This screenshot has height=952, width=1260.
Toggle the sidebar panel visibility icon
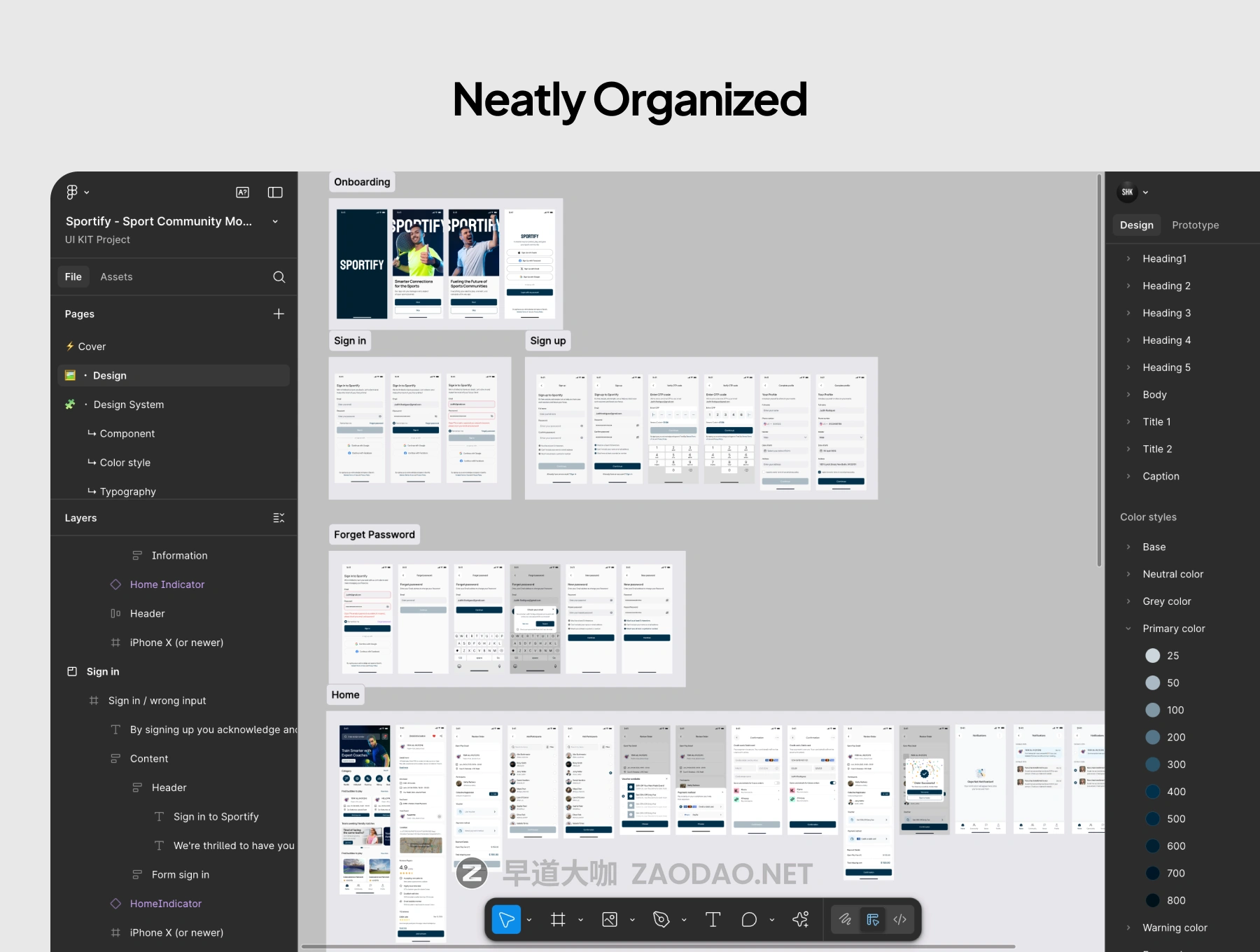275,192
